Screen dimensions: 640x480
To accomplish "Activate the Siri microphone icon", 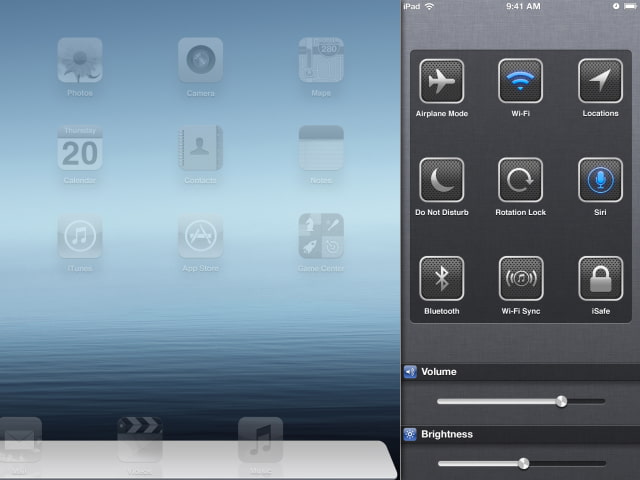I will [600, 180].
